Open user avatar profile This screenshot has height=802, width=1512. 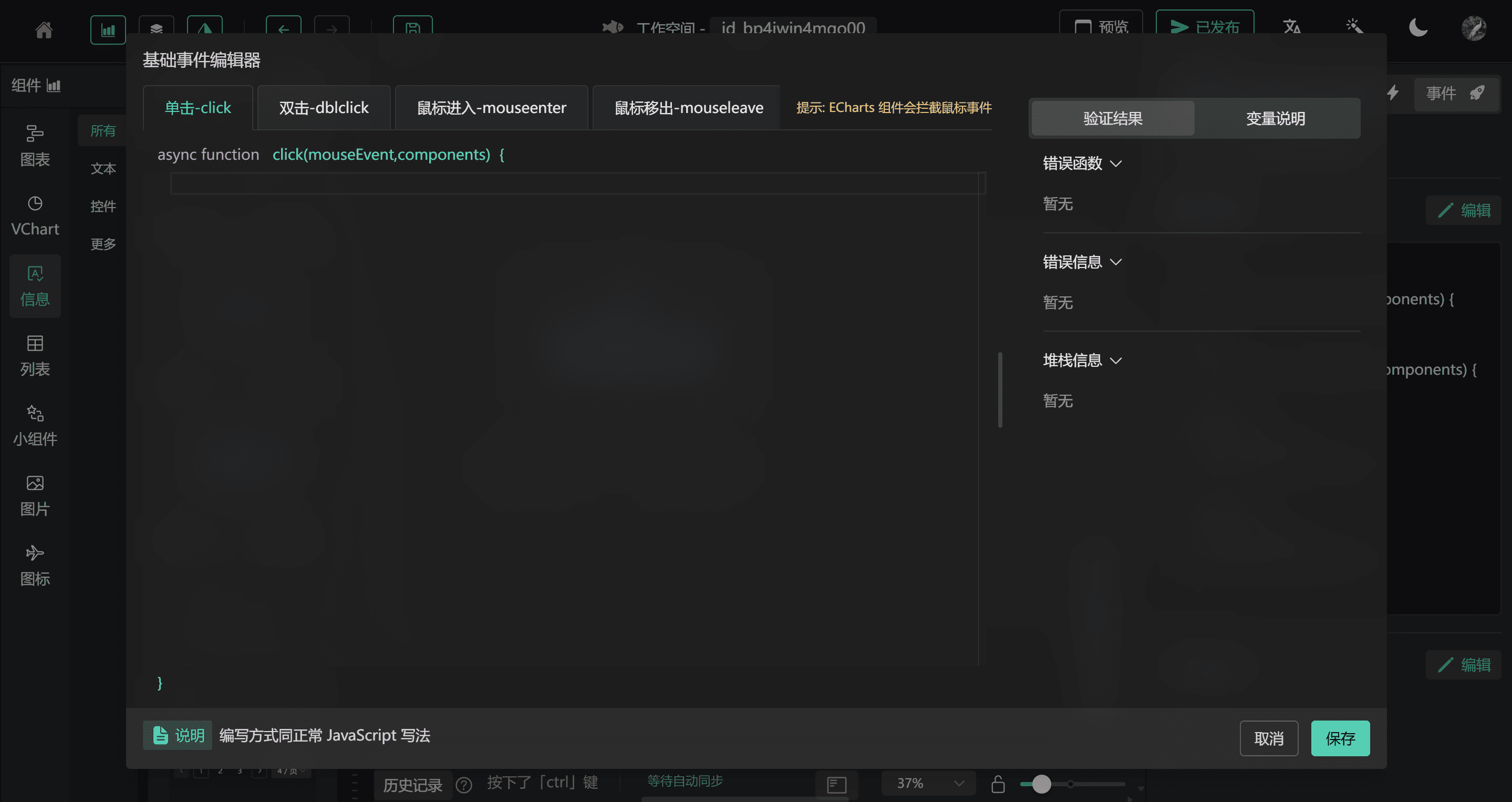pyautogui.click(x=1473, y=28)
